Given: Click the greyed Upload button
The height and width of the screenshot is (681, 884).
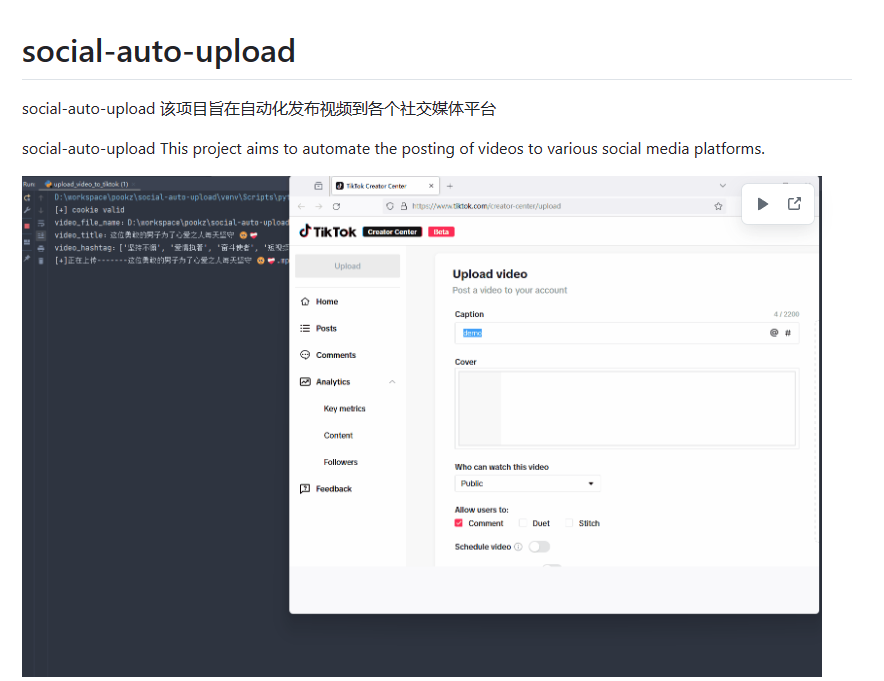Looking at the screenshot, I should click(347, 266).
